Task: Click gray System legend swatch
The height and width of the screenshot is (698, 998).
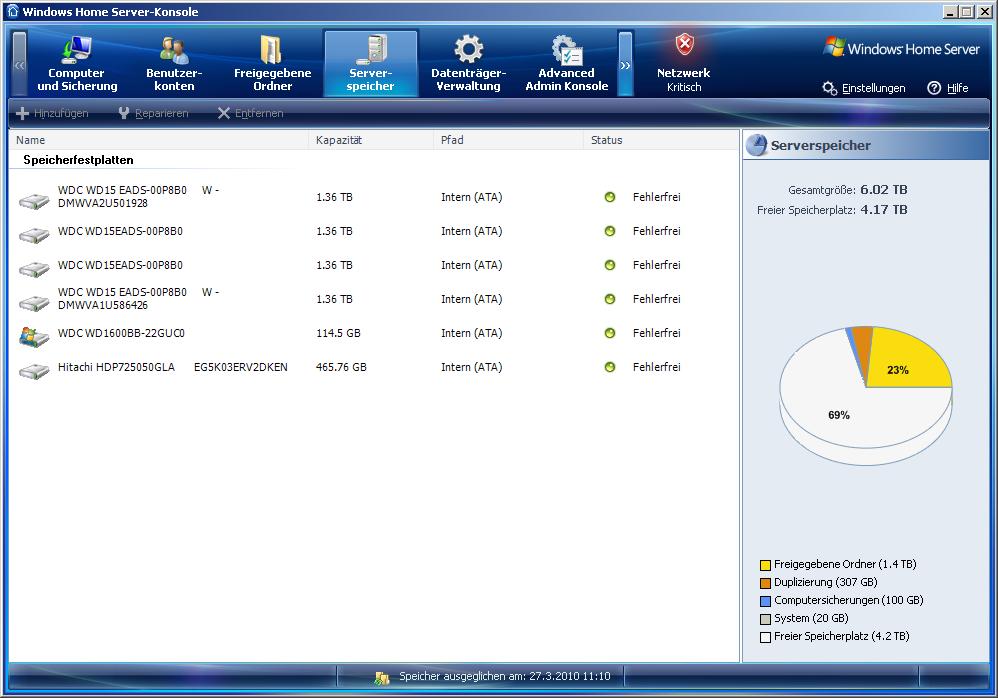Action: click(765, 619)
